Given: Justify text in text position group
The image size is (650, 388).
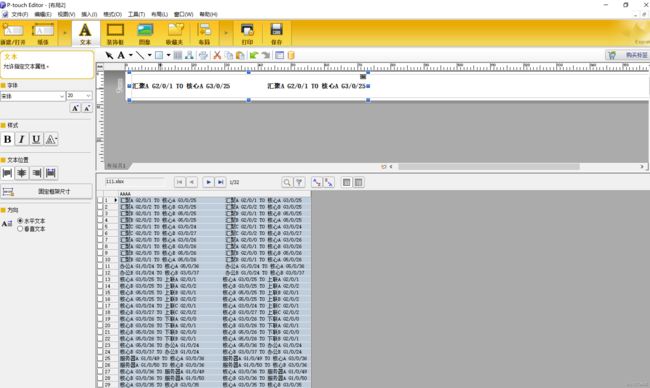Looking at the screenshot, I should pos(51,173).
